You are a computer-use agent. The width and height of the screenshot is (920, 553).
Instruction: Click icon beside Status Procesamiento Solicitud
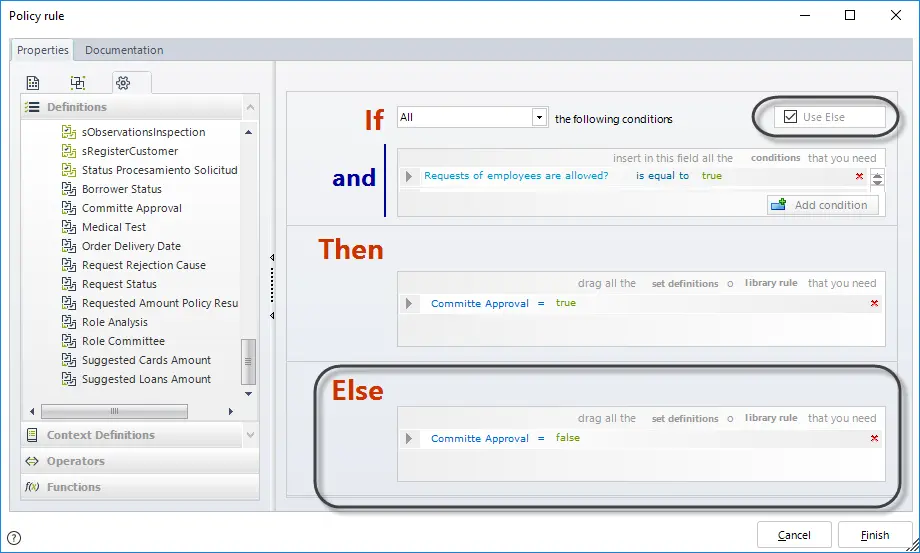[x=69, y=170]
